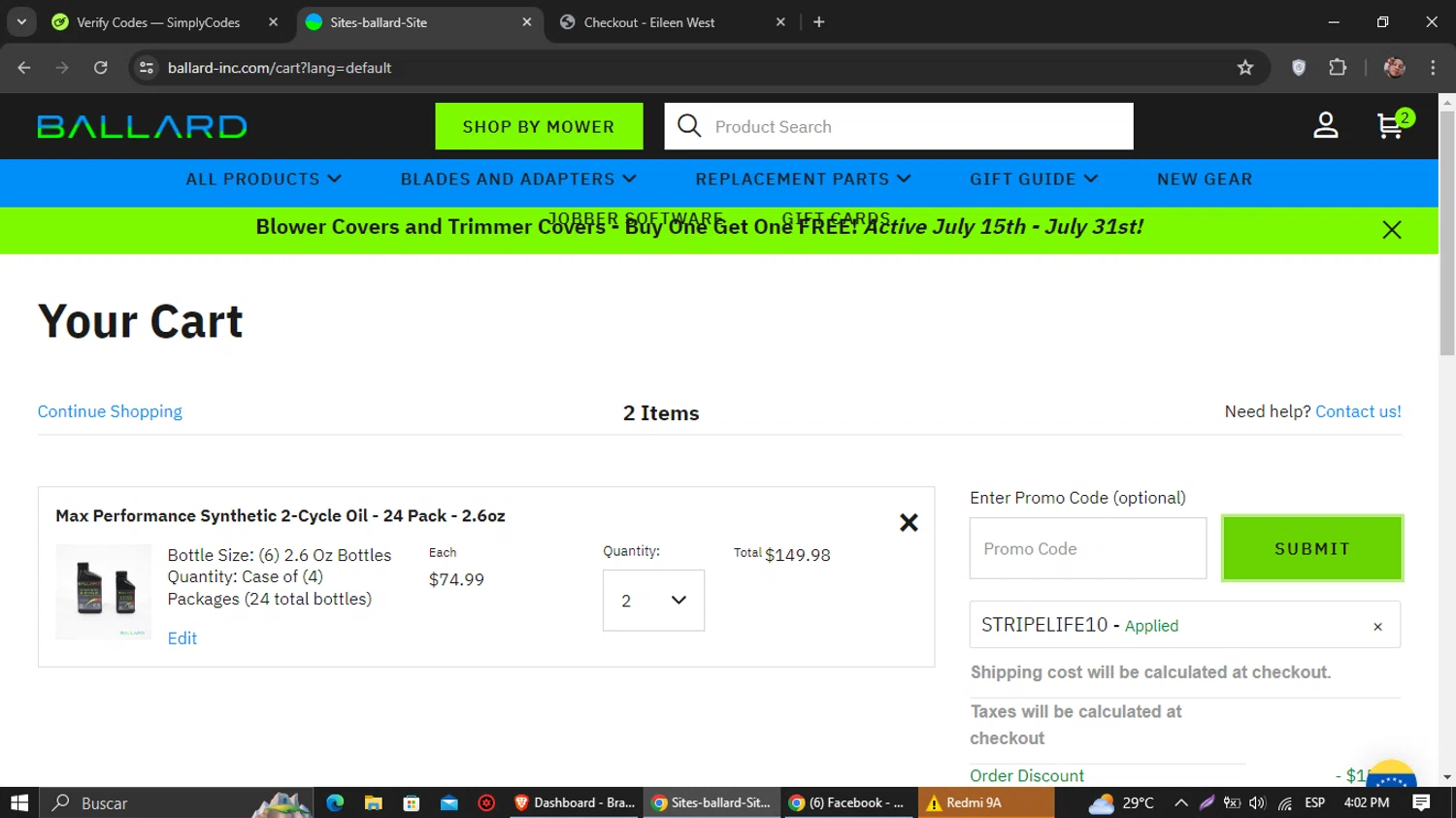Open File Explorer from the taskbar
This screenshot has width=1456, height=818.
(373, 802)
